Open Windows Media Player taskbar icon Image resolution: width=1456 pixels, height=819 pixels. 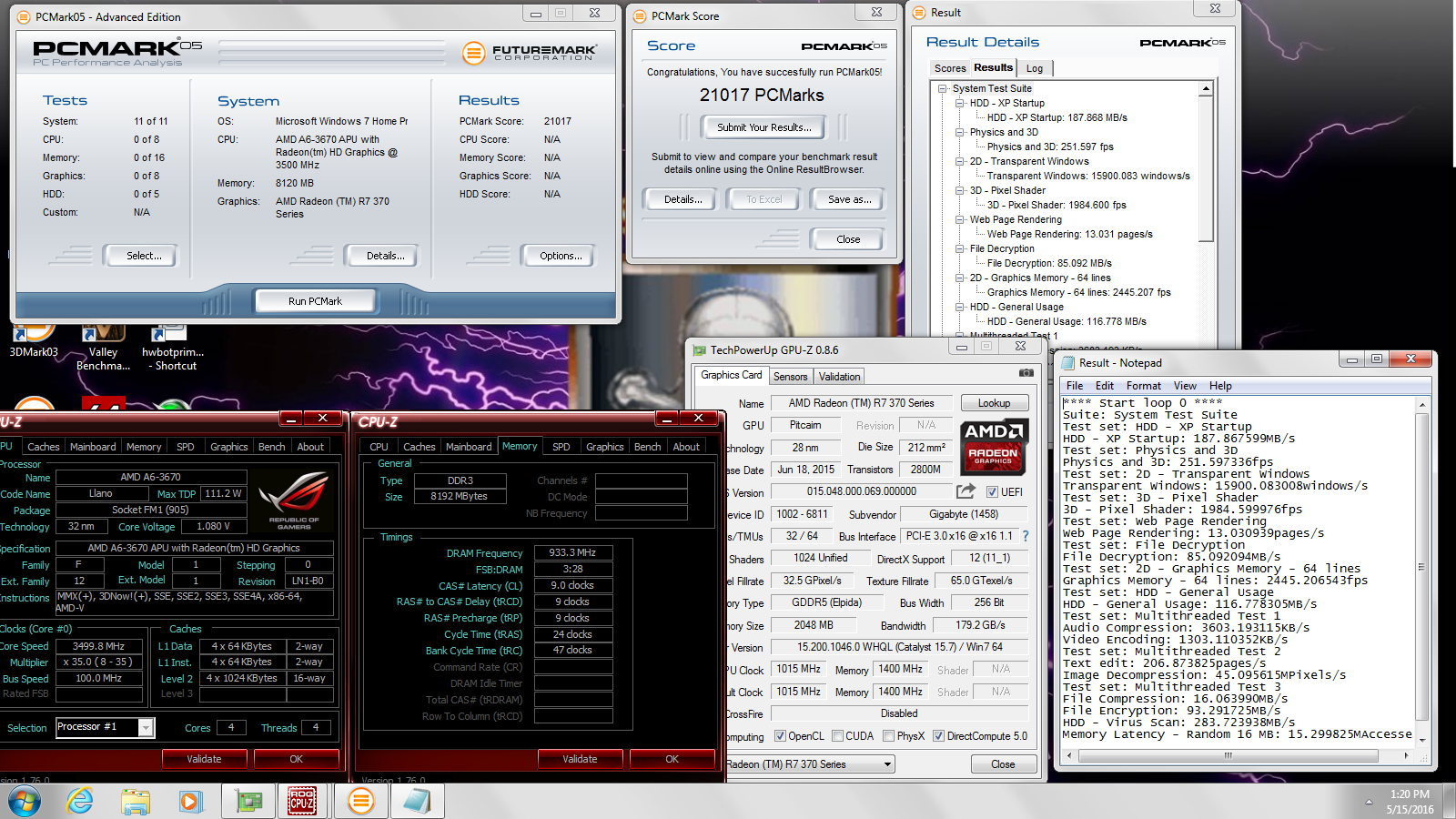click(x=189, y=802)
